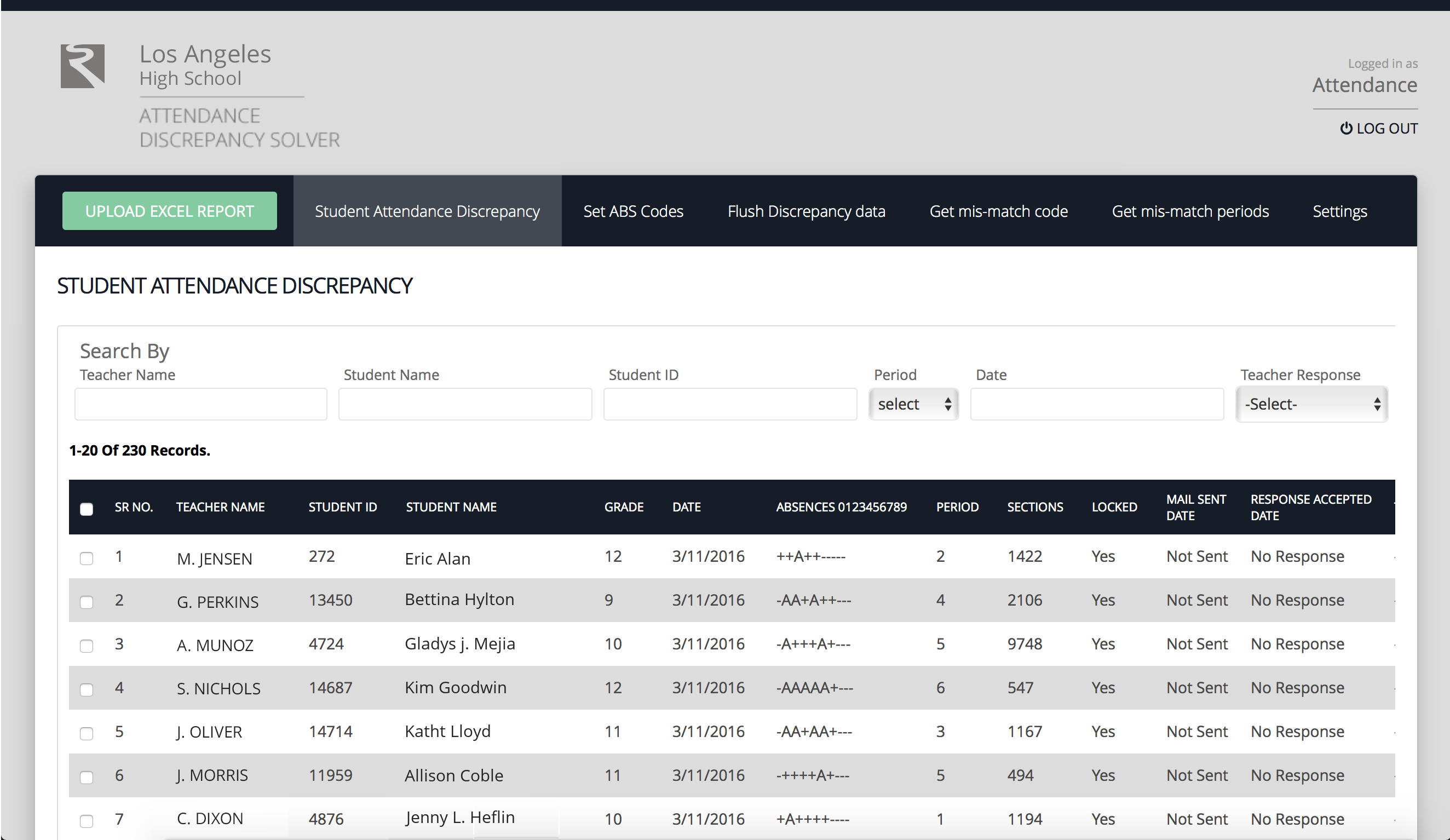Image resolution: width=1450 pixels, height=840 pixels.
Task: Open the Teacher Response dropdown
Action: point(1312,404)
